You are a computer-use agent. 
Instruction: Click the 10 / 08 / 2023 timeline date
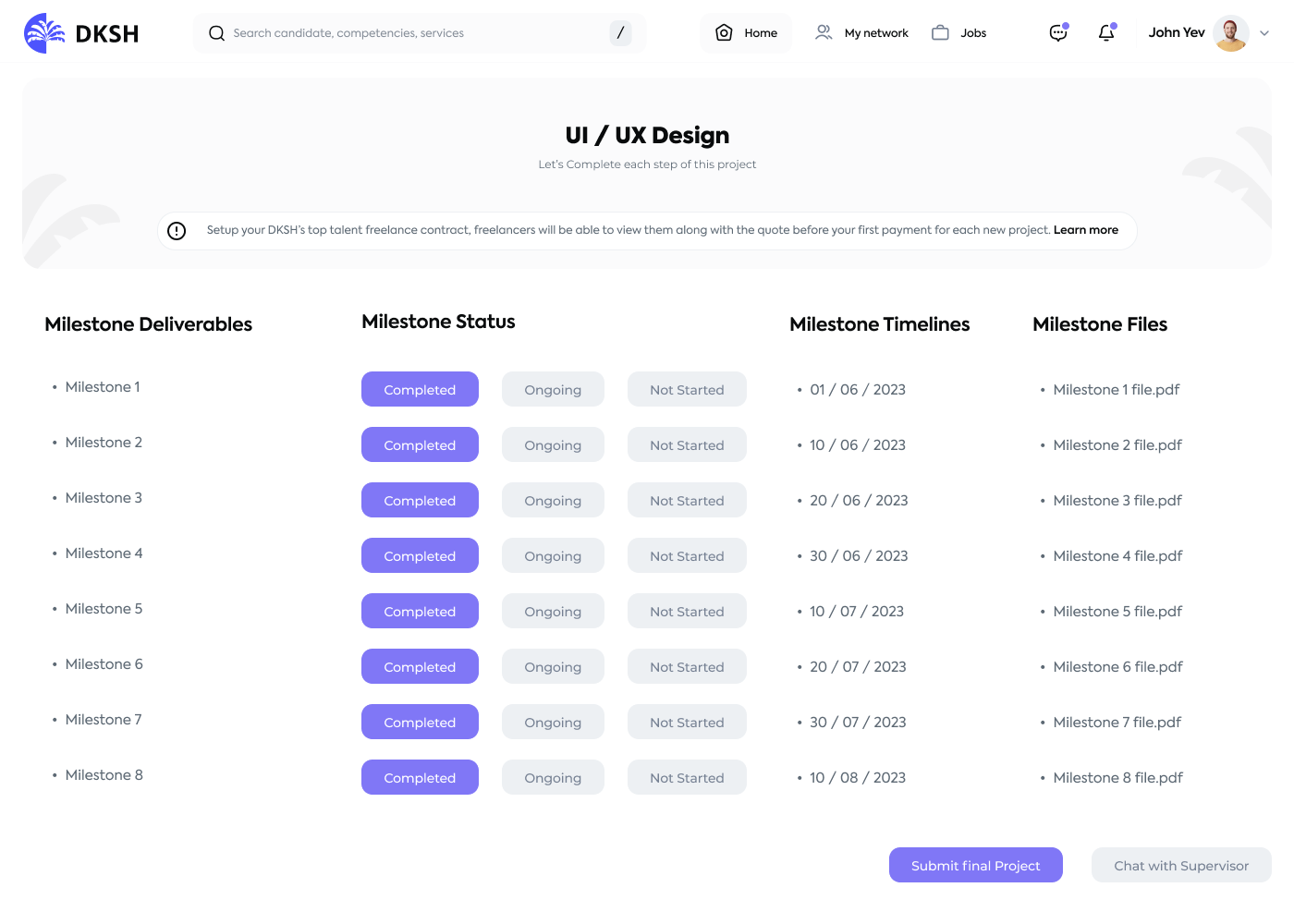(858, 778)
